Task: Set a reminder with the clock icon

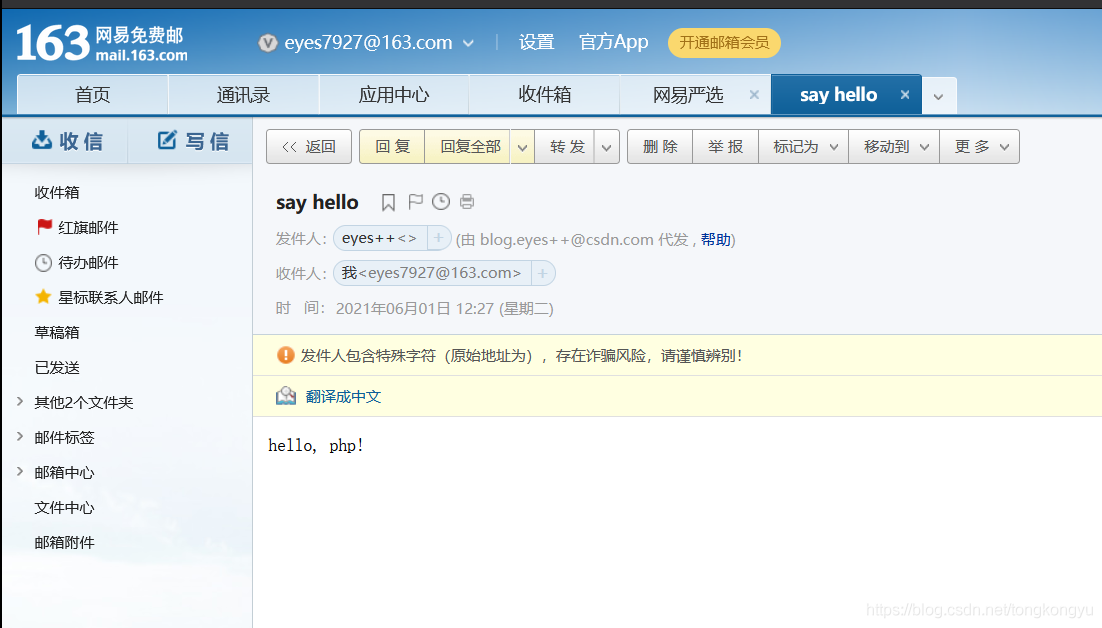Action: coord(440,201)
